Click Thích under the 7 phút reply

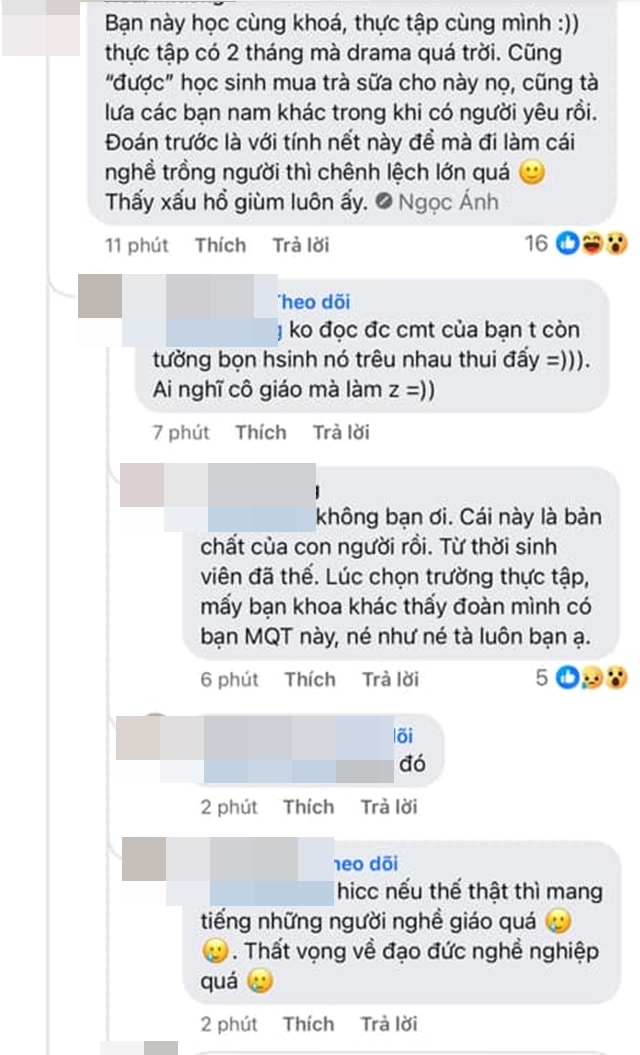point(261,432)
